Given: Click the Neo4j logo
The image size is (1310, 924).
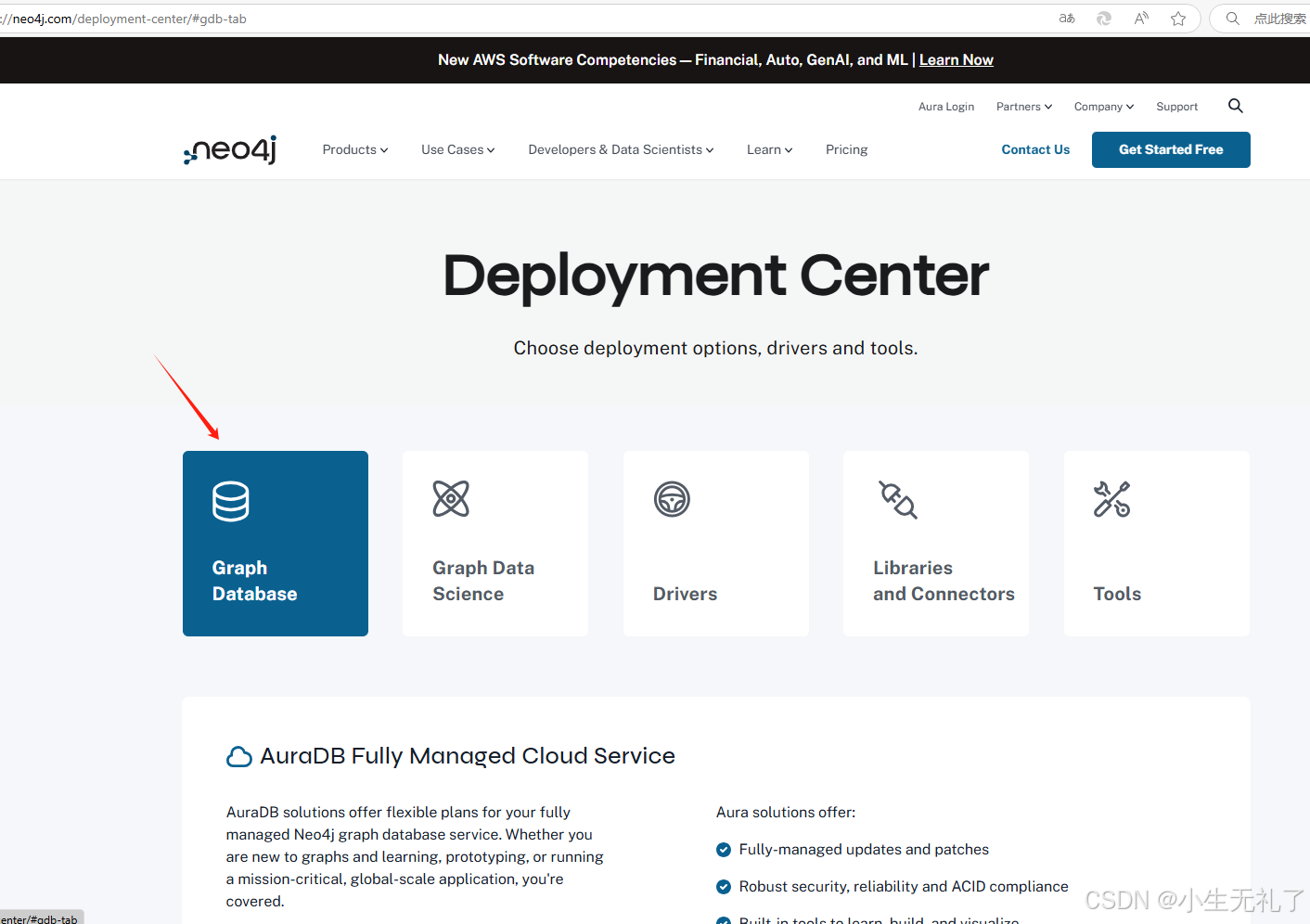Looking at the screenshot, I should tap(230, 149).
